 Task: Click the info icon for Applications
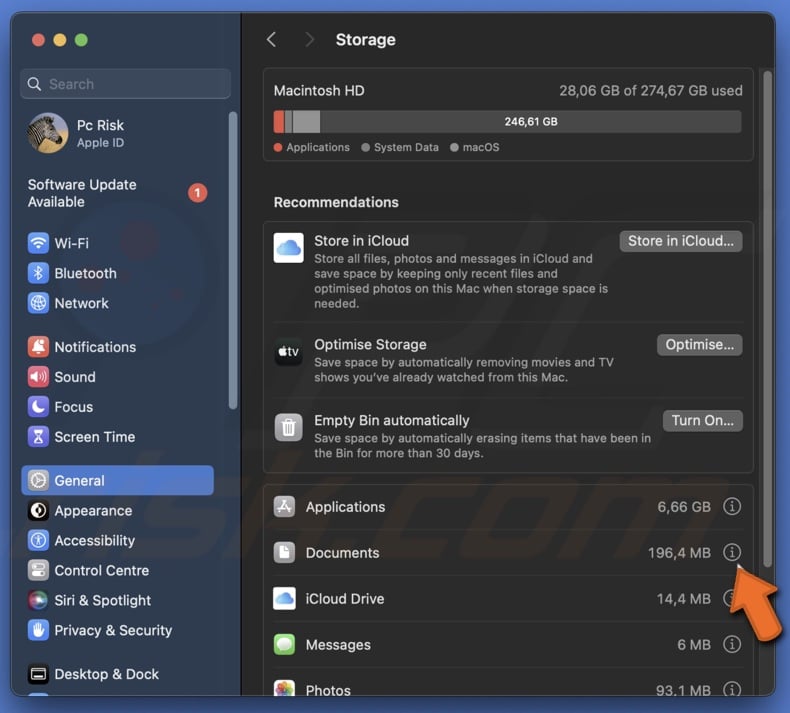click(732, 506)
